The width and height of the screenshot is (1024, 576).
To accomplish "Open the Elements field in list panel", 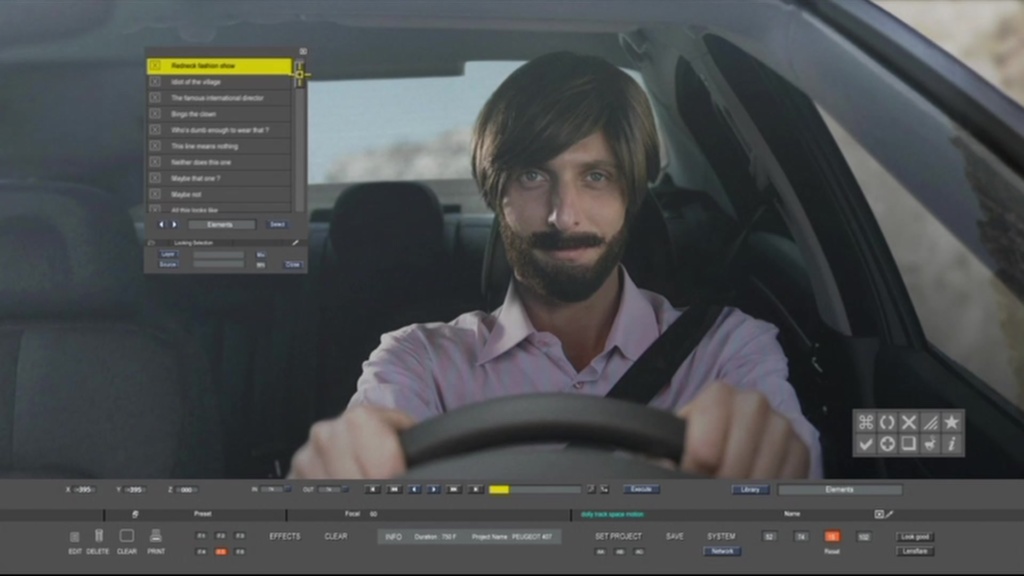I will tap(221, 225).
